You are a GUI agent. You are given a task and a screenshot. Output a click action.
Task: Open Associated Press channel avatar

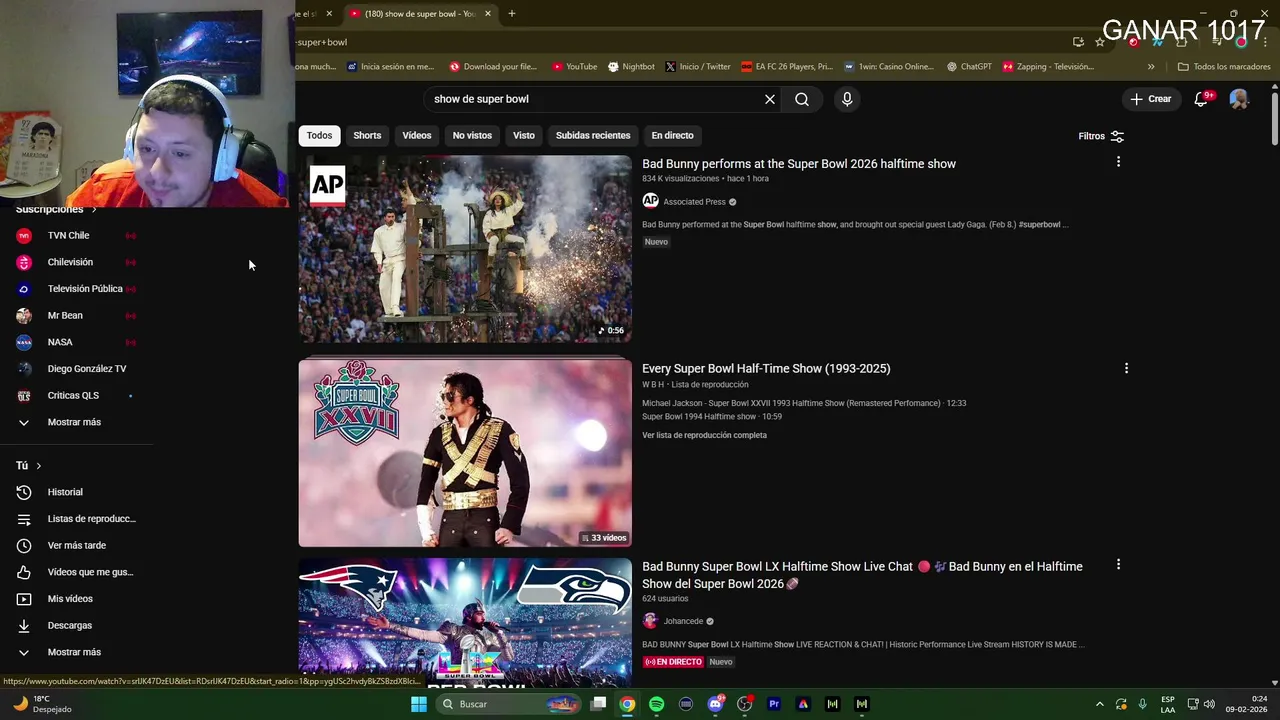click(x=650, y=201)
